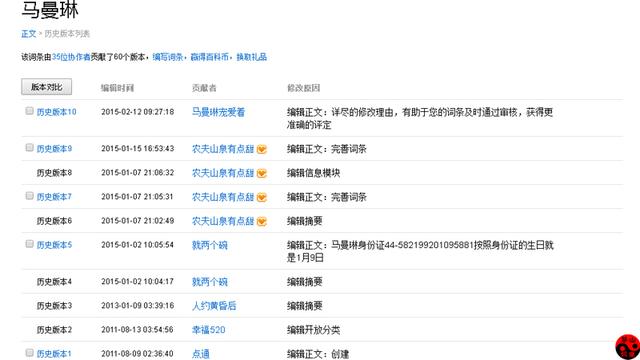Screen dimensions: 640x360
Task: Select the 历史版本4 text
Action: pos(54,282)
